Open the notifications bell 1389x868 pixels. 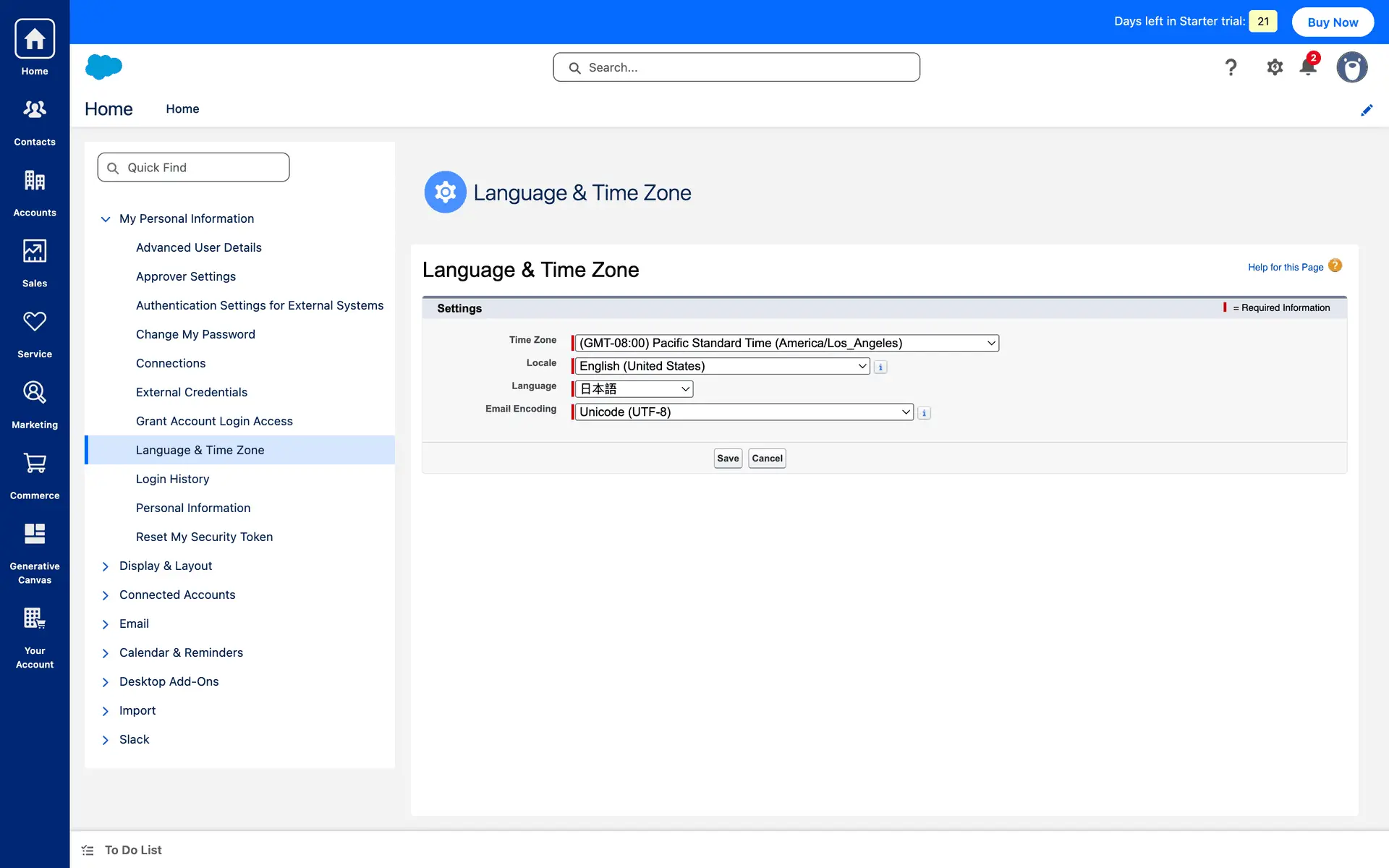click(x=1308, y=67)
